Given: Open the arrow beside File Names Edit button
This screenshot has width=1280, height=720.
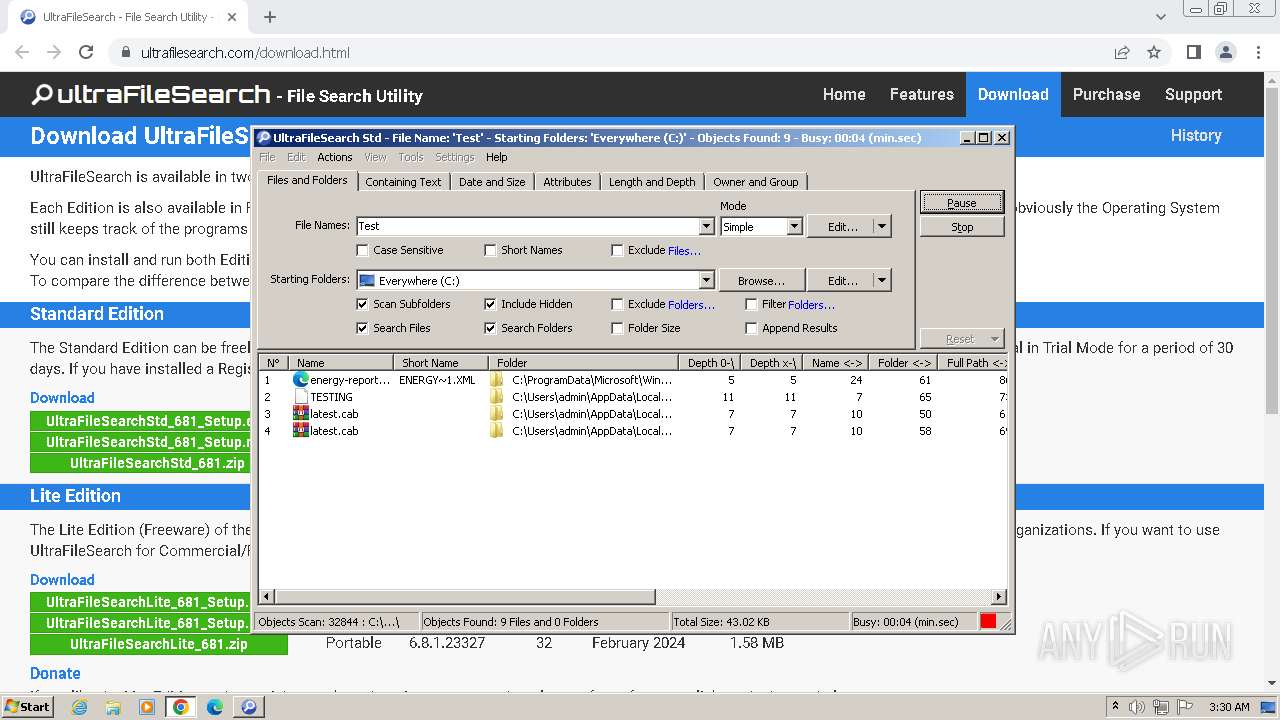Looking at the screenshot, I should point(882,227).
